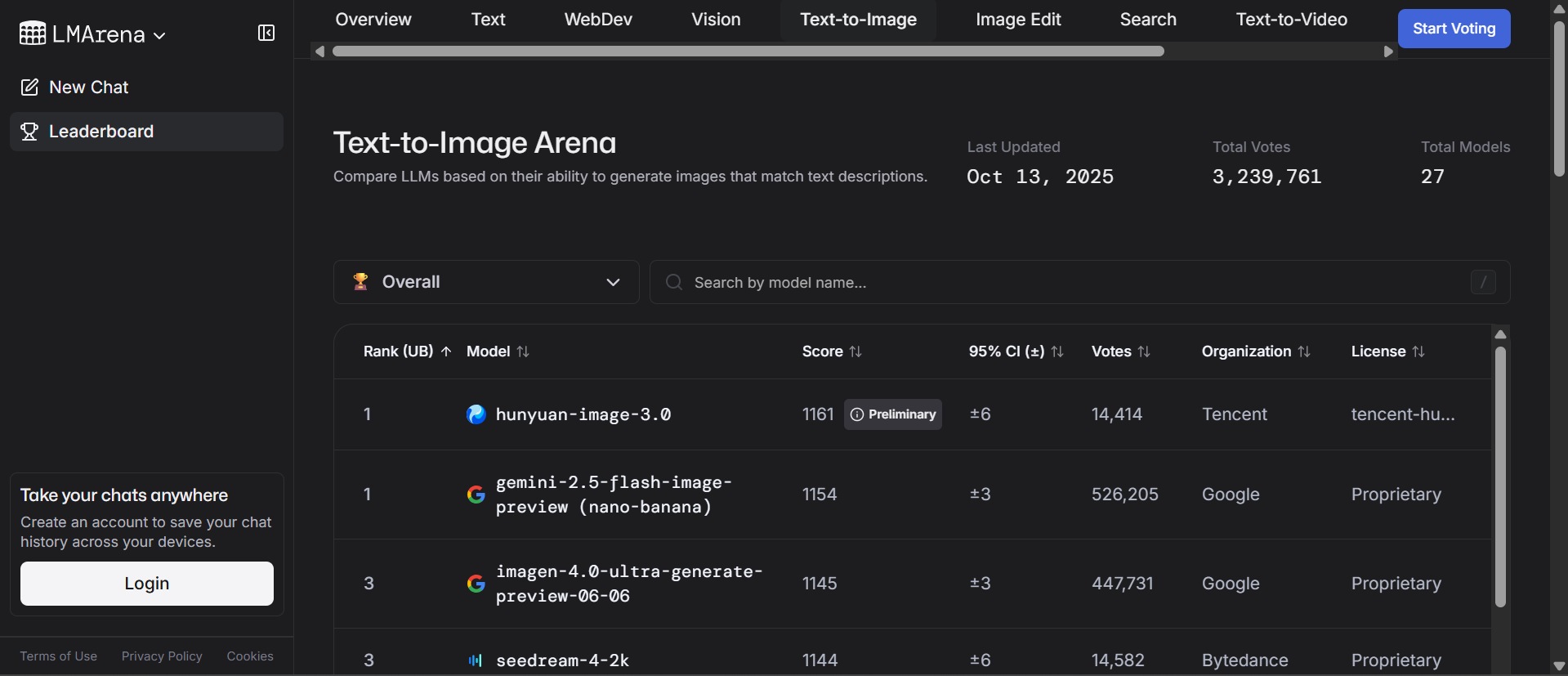Sort table by Model column arrows
The image size is (1568, 676).
click(523, 351)
